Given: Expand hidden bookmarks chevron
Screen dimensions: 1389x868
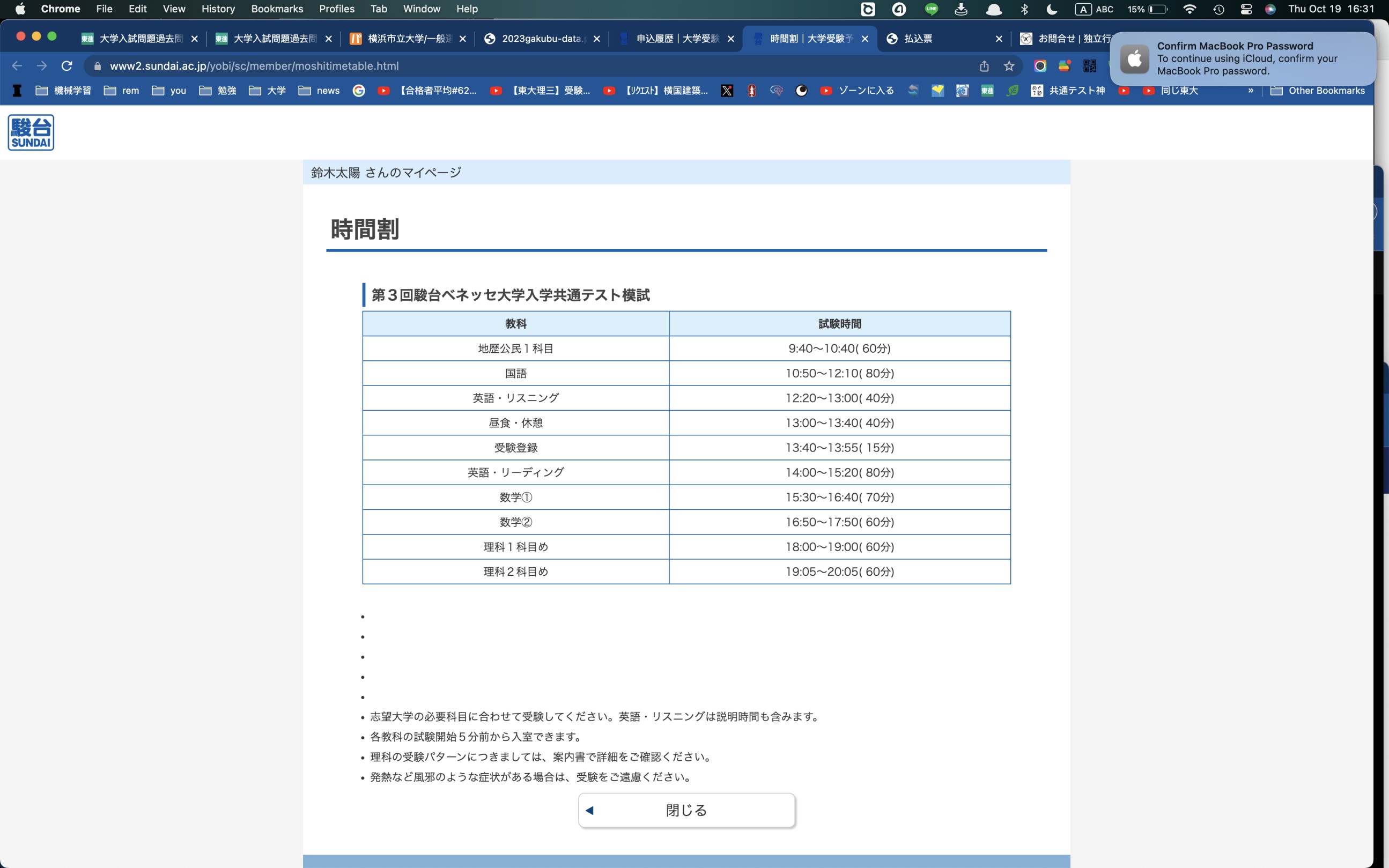Looking at the screenshot, I should pyautogui.click(x=1251, y=91).
